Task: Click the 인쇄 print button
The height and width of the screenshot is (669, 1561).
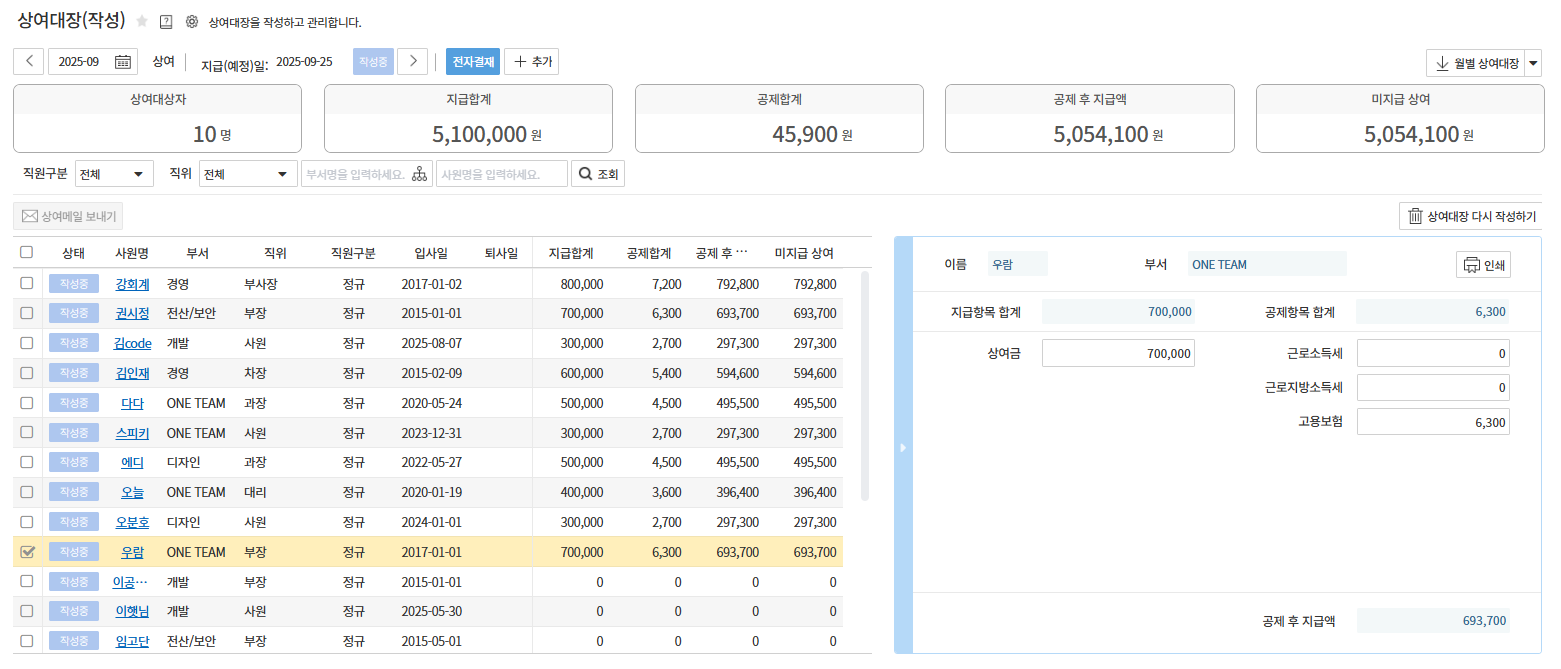Action: 1483,265
